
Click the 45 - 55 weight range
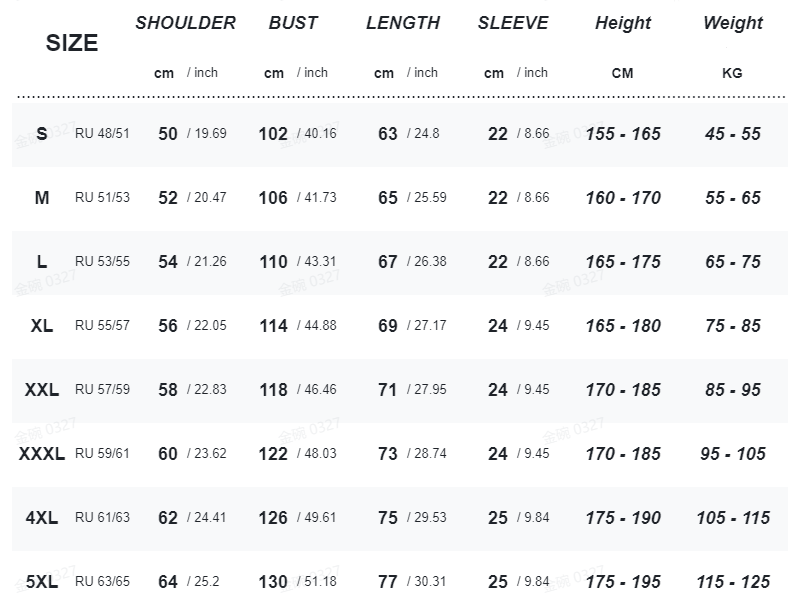(733, 134)
